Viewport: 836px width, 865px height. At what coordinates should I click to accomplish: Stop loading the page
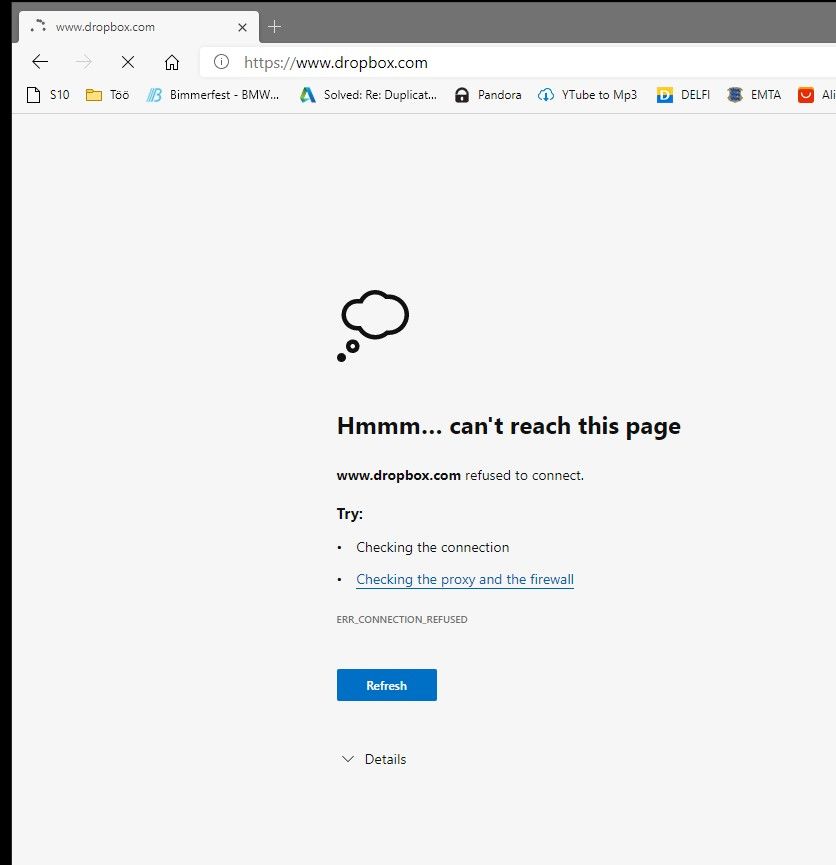point(128,62)
